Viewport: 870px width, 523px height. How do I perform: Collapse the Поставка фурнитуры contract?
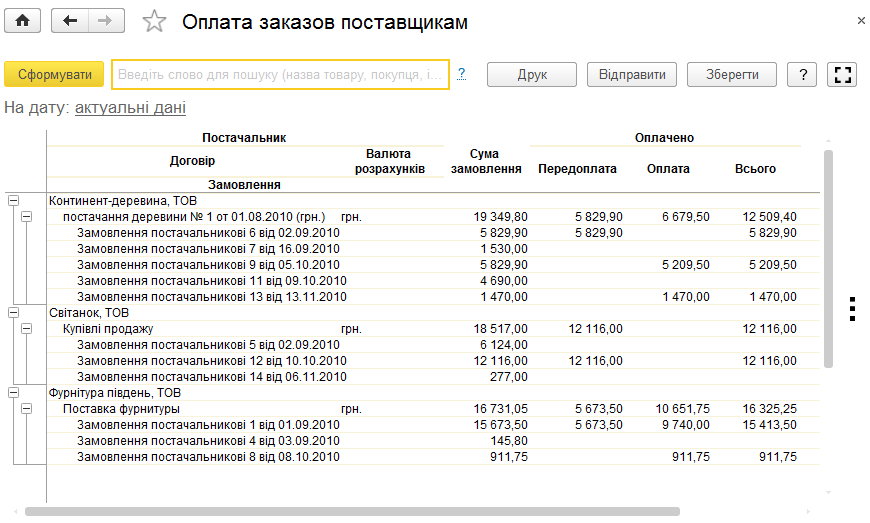[26, 409]
